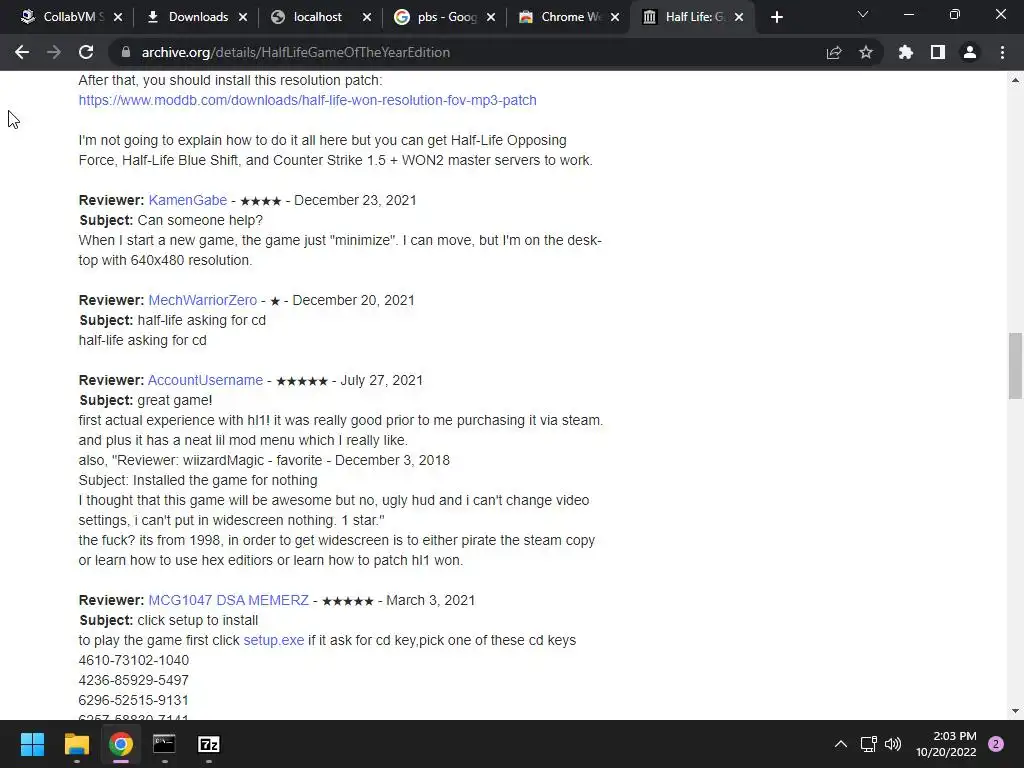
Task: Open reviewer MechWarriorZero profile
Action: [x=202, y=300]
